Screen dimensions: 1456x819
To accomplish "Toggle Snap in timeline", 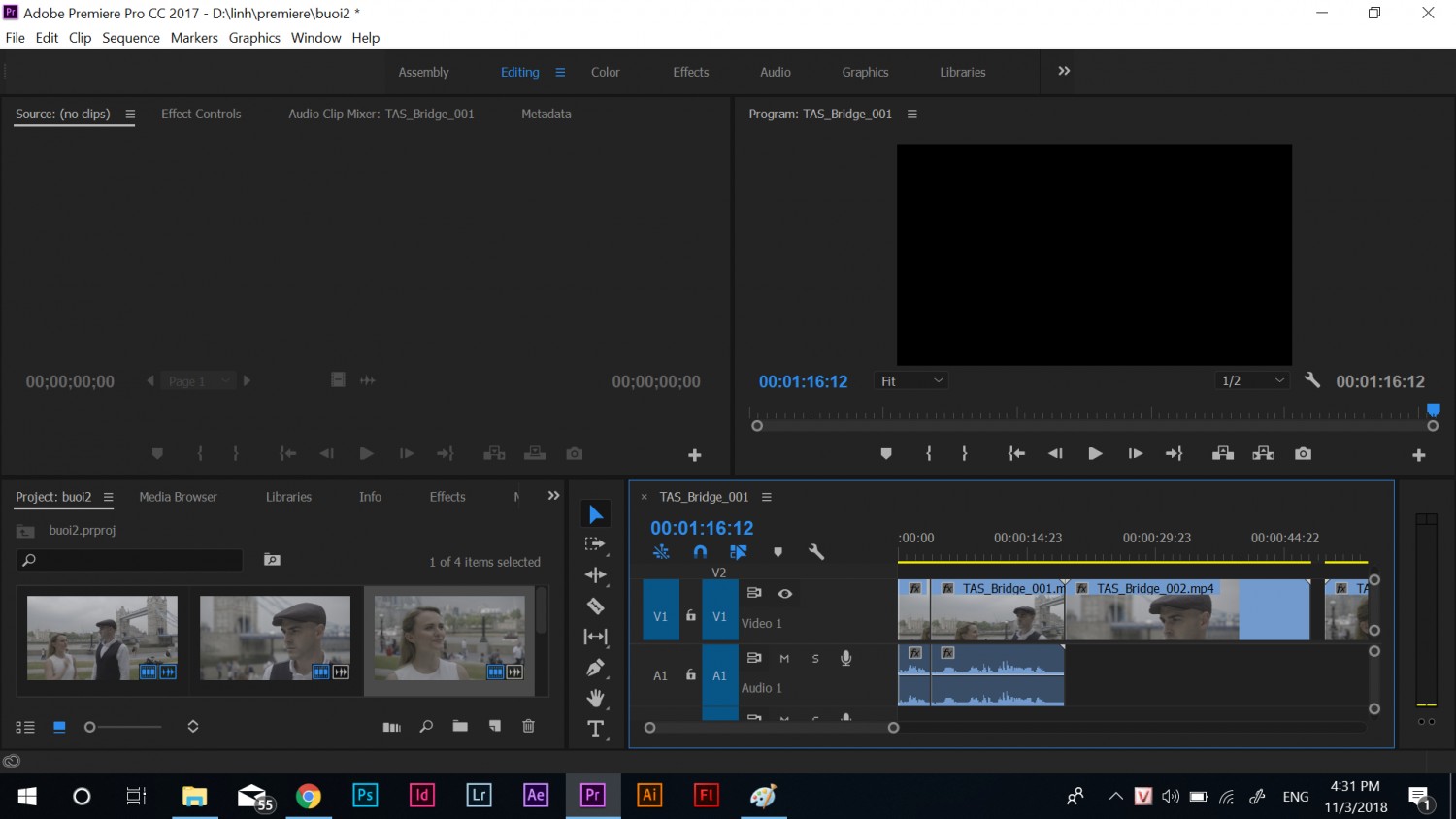I will pos(700,552).
